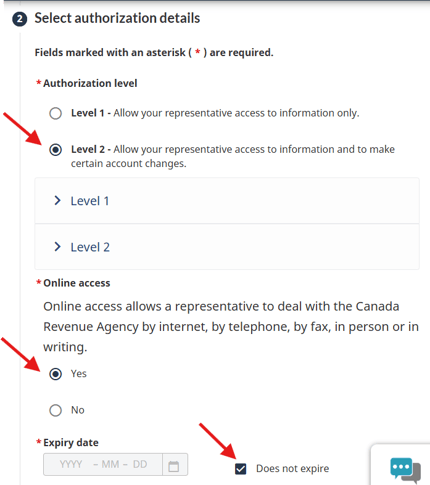This screenshot has width=430, height=485.
Task: Open the calendar picker beside Expiry date
Action: click(x=174, y=465)
